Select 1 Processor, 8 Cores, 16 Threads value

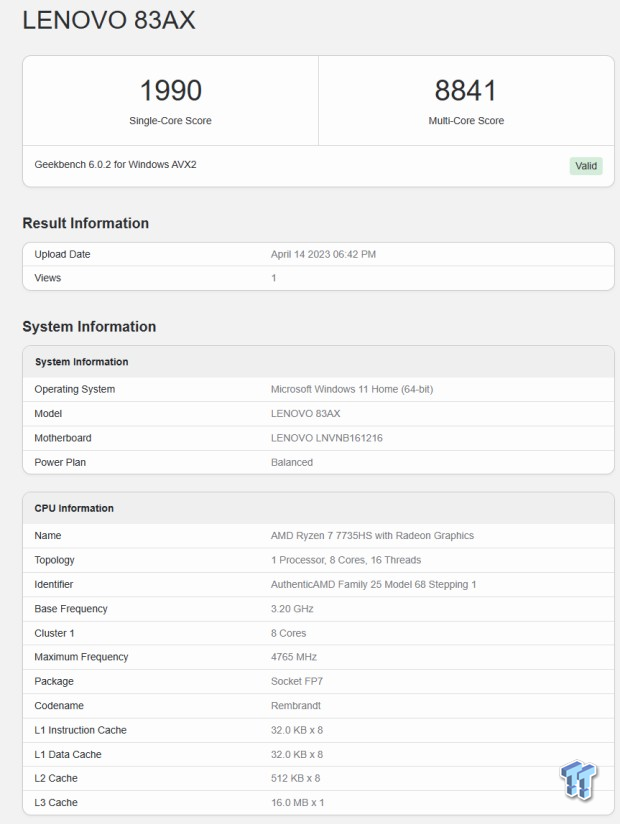tap(346, 560)
